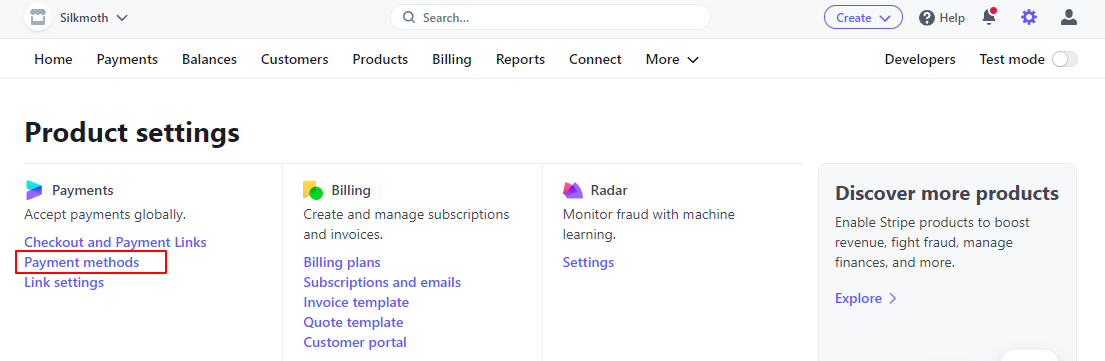The image size is (1105, 361).
Task: Open the Billing tab in navigation
Action: [452, 60]
